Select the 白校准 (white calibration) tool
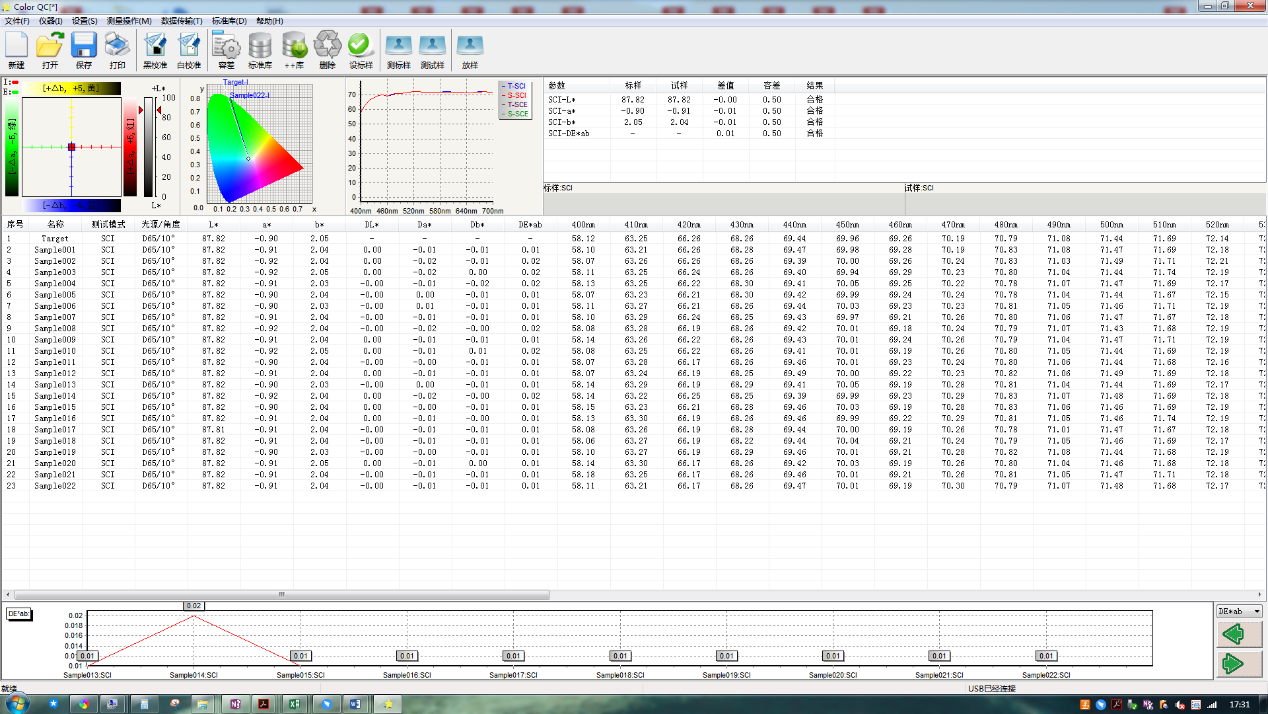This screenshot has height=714, width=1268. pos(188,45)
